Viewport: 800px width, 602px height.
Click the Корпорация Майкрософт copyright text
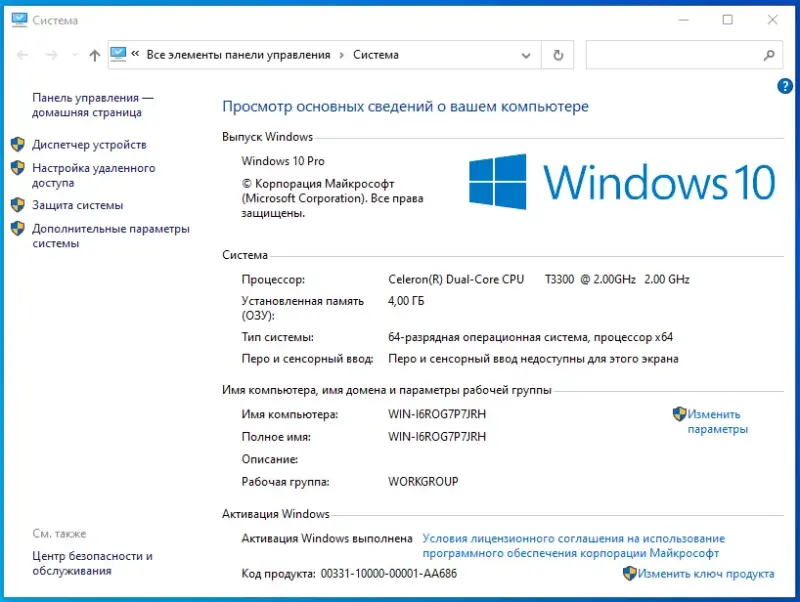(x=332, y=198)
